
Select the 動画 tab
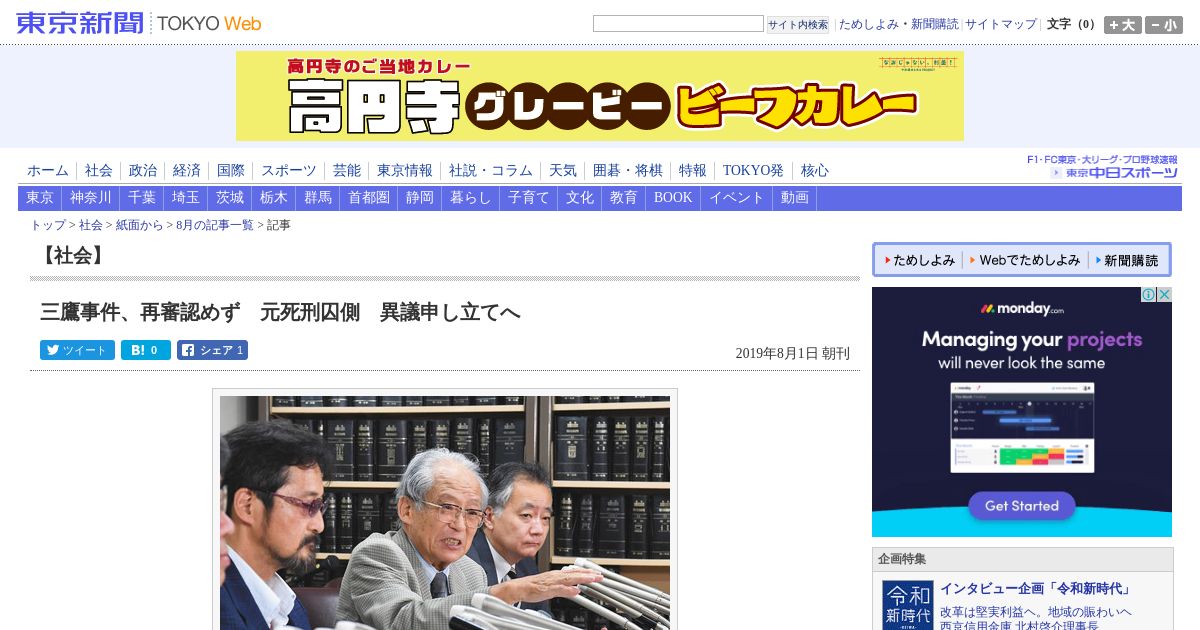point(795,198)
